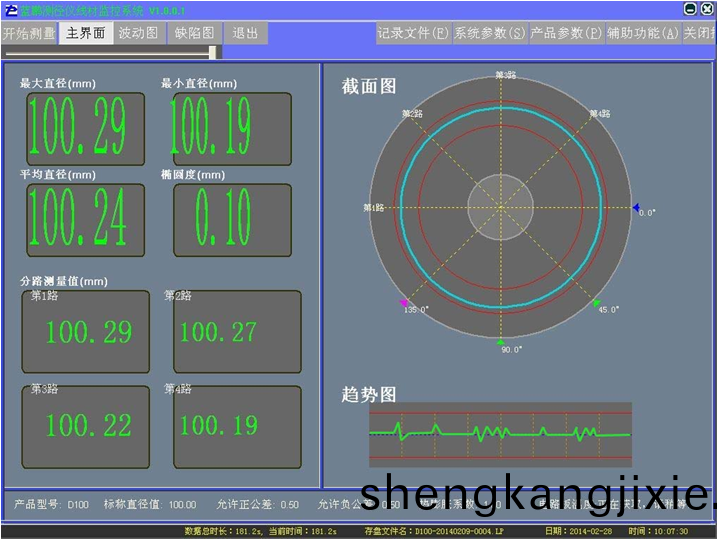This screenshot has width=717, height=539.
Task: Open the 系统参数(S) menu
Action: coord(489,33)
